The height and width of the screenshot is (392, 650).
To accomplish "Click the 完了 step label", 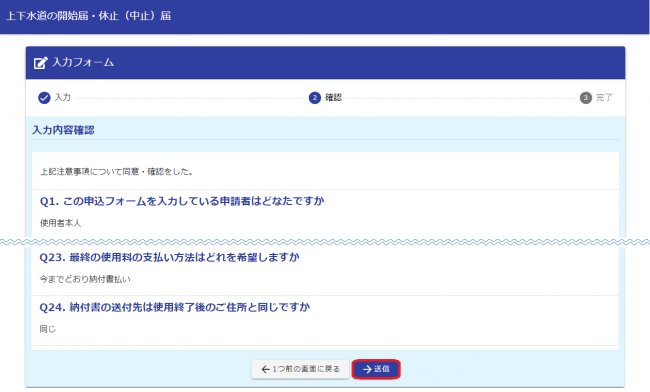I will coord(604,98).
